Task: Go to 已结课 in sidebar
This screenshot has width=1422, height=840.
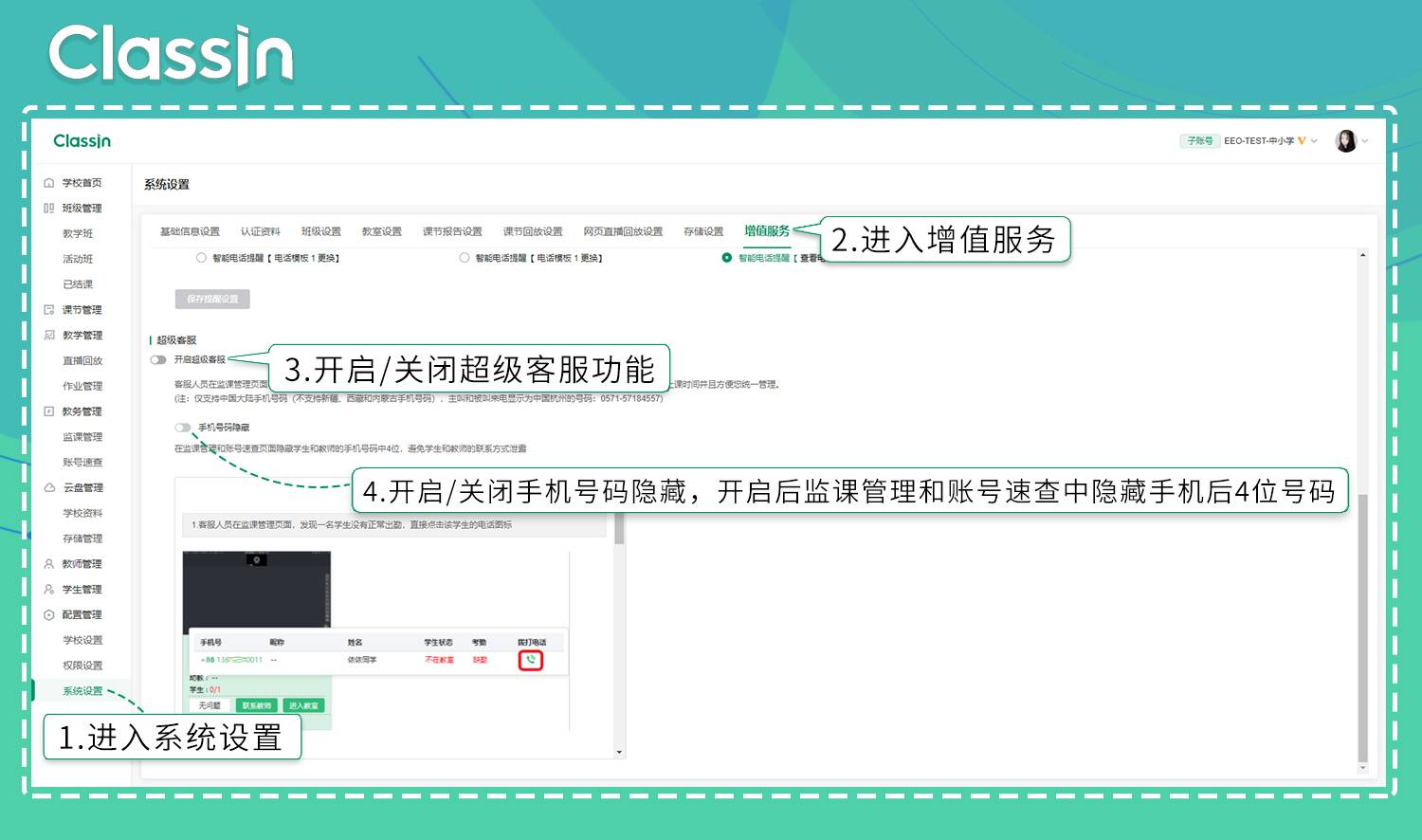Action: click(x=78, y=284)
